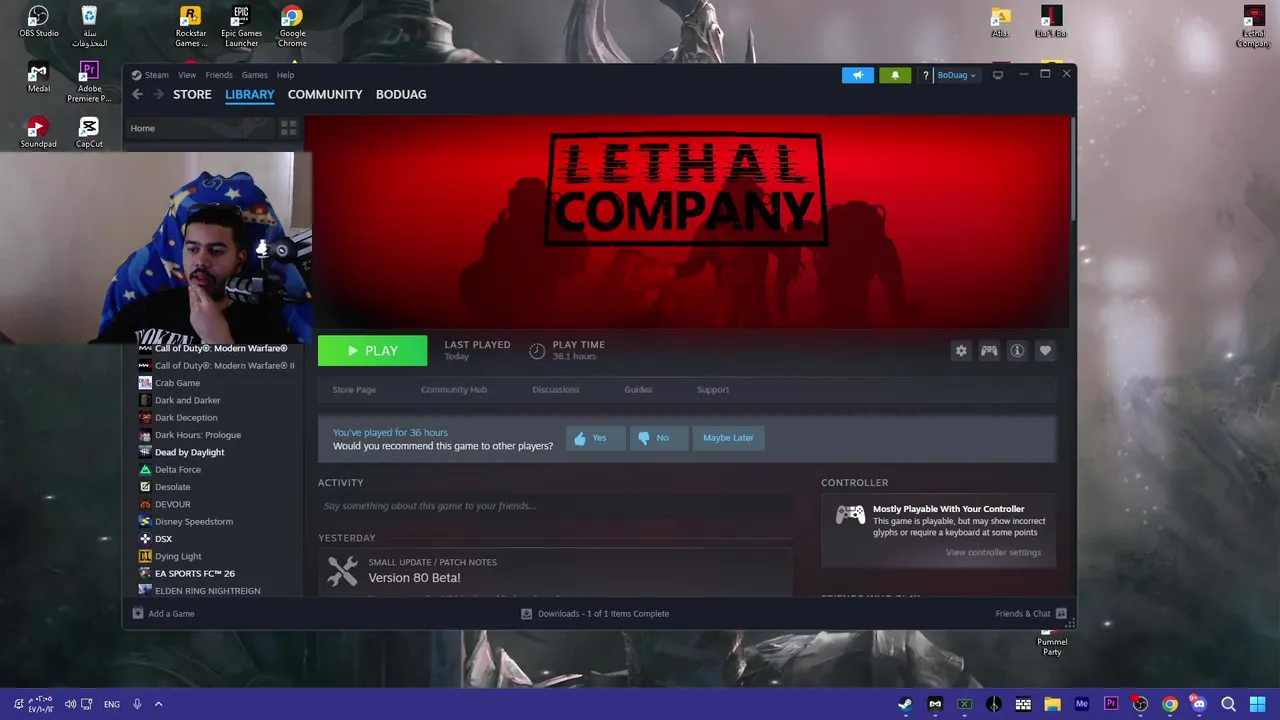Image resolution: width=1280 pixels, height=720 pixels.
Task: Open Windows Start button in taskbar
Action: (1258, 704)
